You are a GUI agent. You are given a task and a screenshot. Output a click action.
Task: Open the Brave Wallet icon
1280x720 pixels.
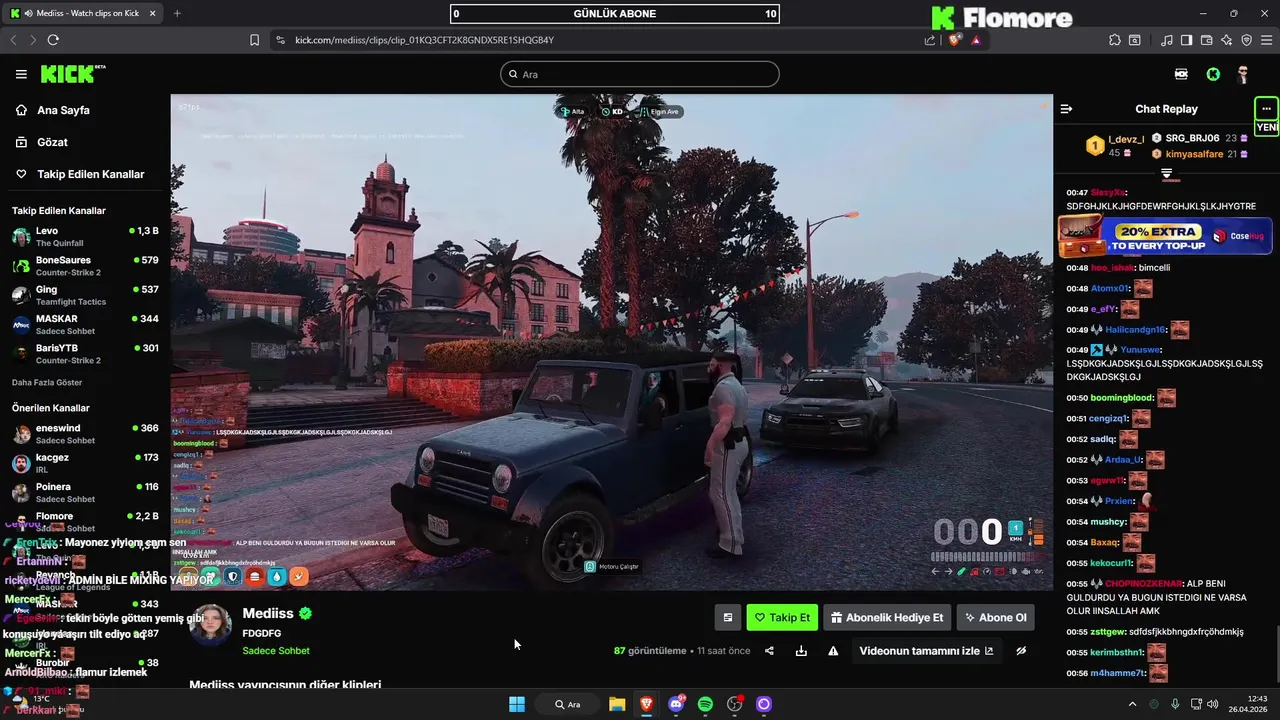1207,40
